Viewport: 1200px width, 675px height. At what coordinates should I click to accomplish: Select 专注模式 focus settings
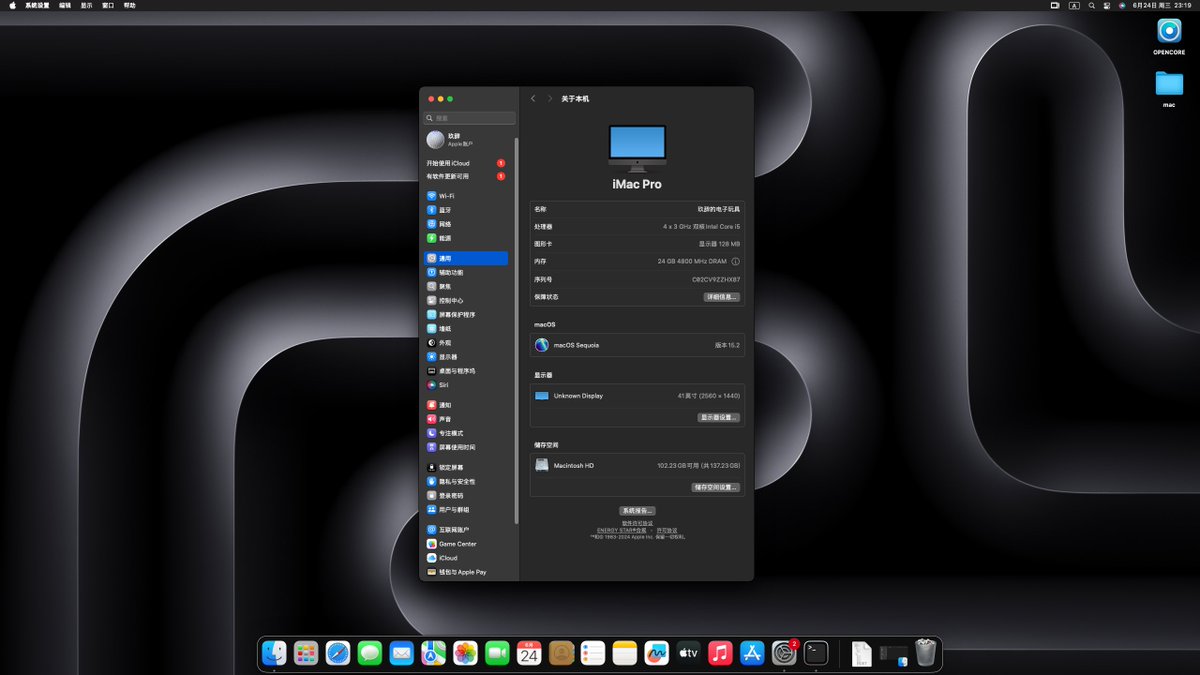(466, 433)
